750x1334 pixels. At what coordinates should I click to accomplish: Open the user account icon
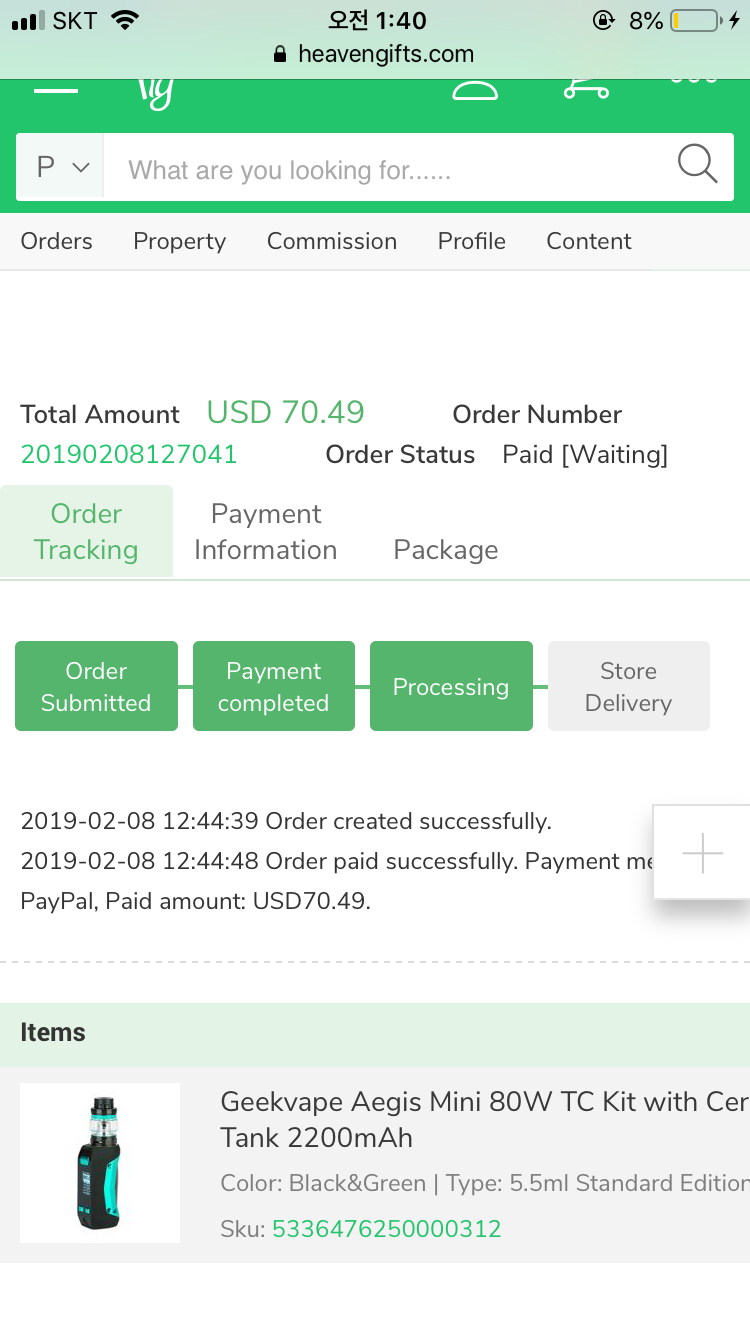(x=475, y=91)
